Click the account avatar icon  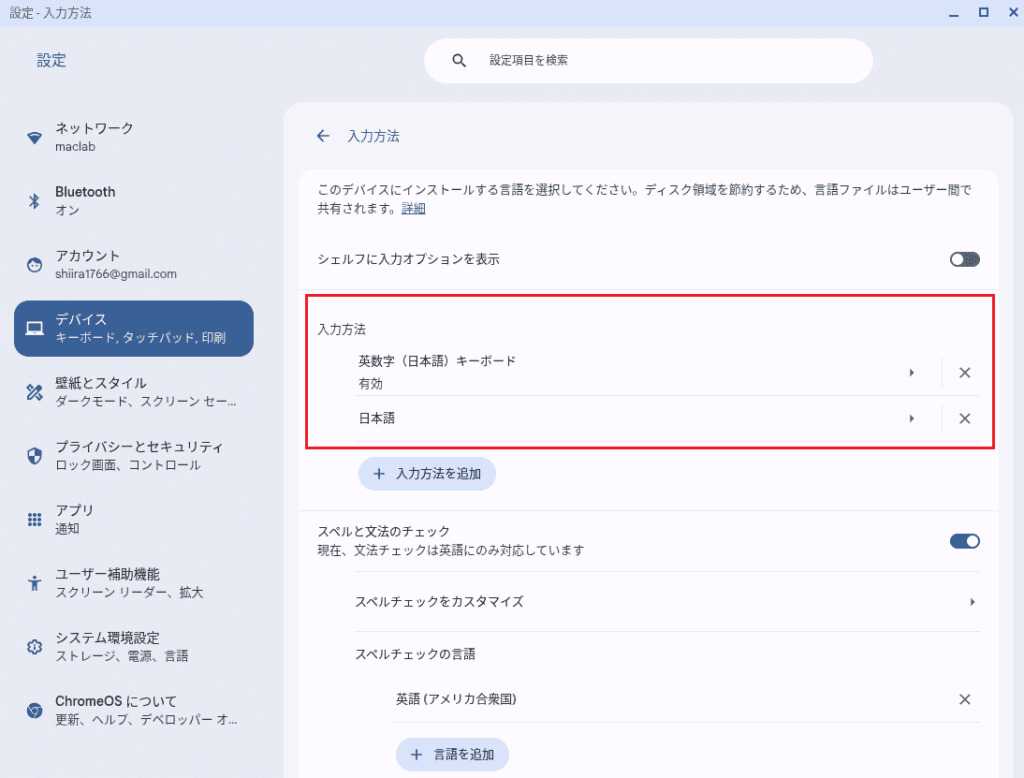click(35, 265)
